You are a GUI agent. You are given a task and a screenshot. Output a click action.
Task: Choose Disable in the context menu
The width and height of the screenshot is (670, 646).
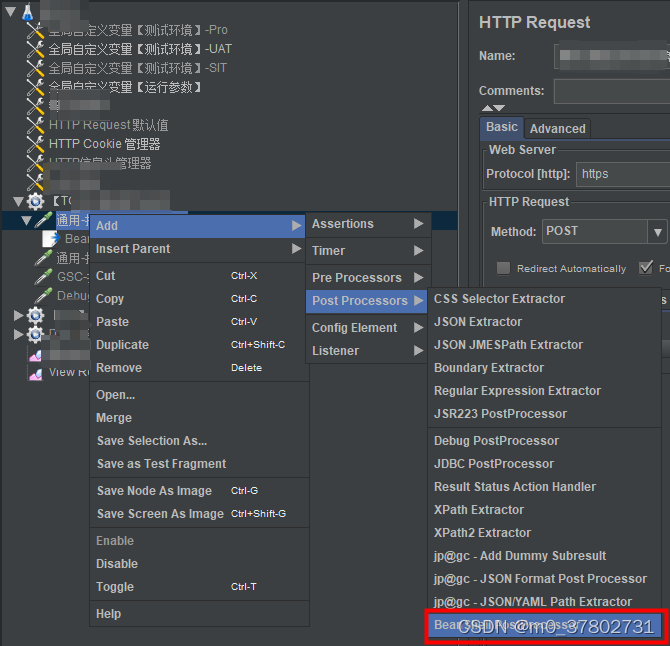[x=197, y=564]
